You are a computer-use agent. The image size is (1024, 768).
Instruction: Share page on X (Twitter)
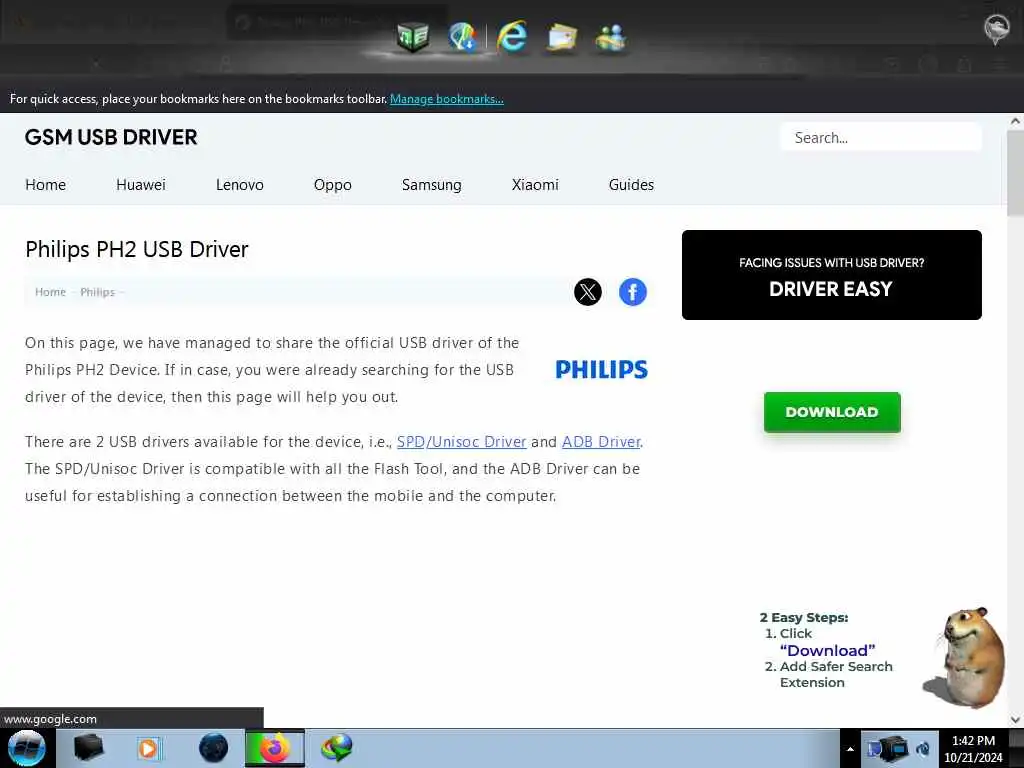point(588,291)
